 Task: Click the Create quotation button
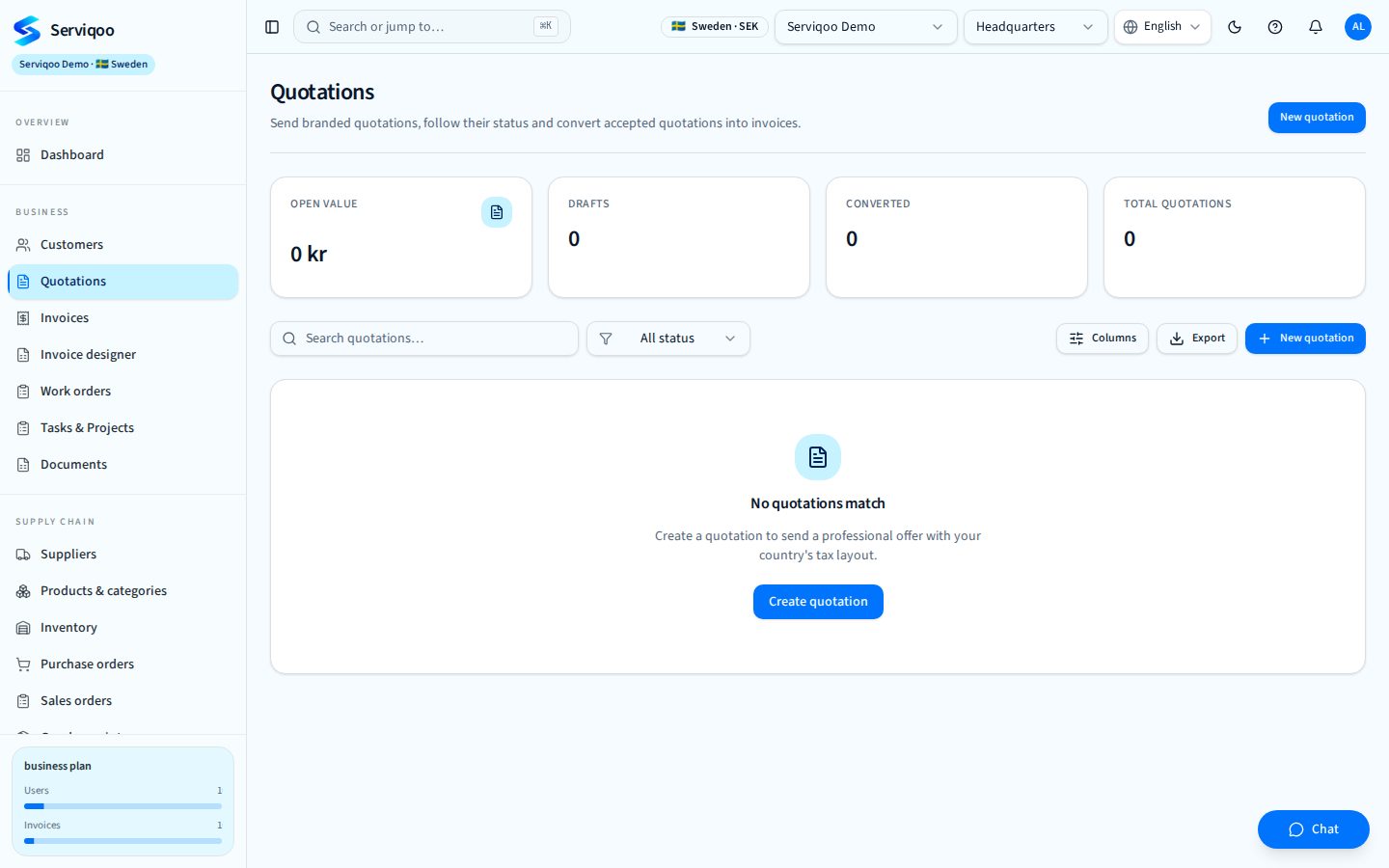(x=818, y=602)
